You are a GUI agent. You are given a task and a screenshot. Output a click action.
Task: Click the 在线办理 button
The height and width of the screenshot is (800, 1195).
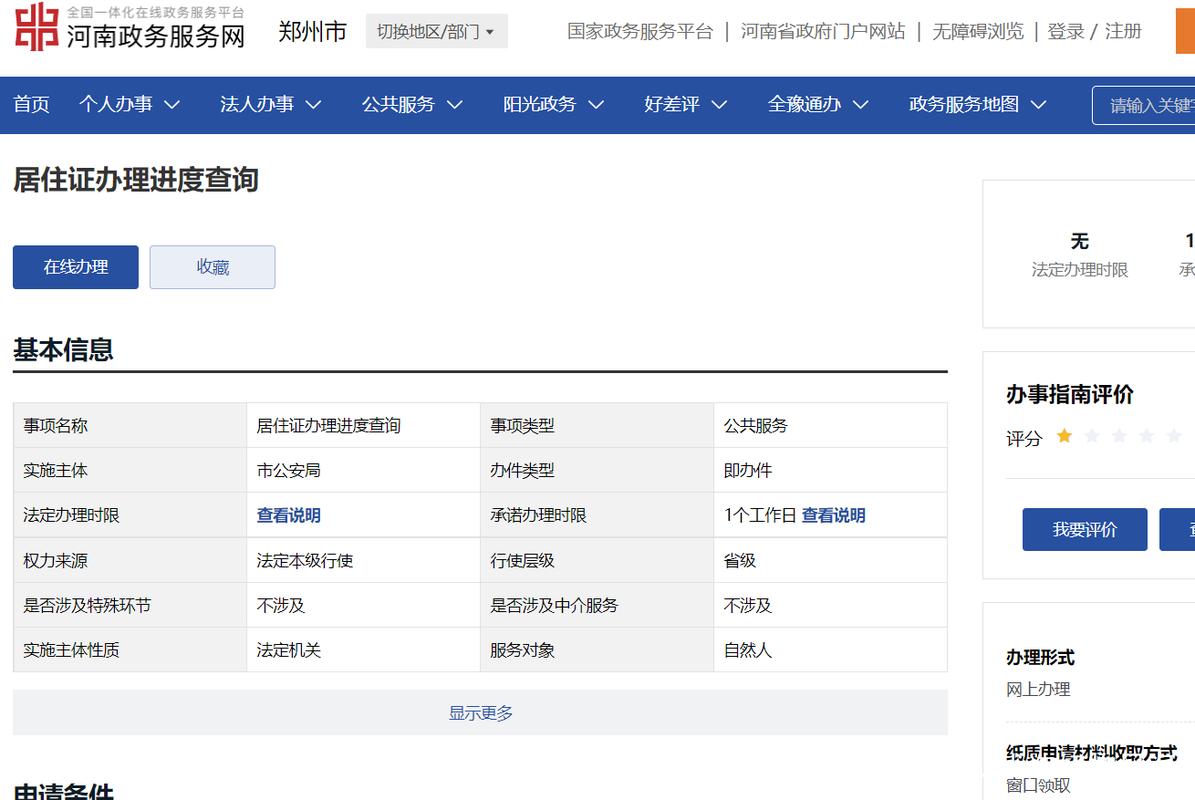(76, 267)
